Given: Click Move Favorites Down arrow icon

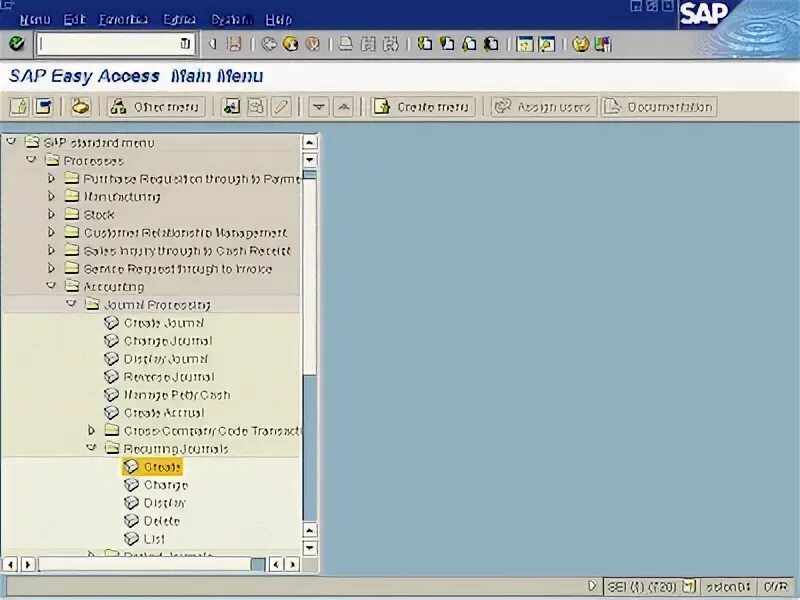Looking at the screenshot, I should (x=319, y=107).
